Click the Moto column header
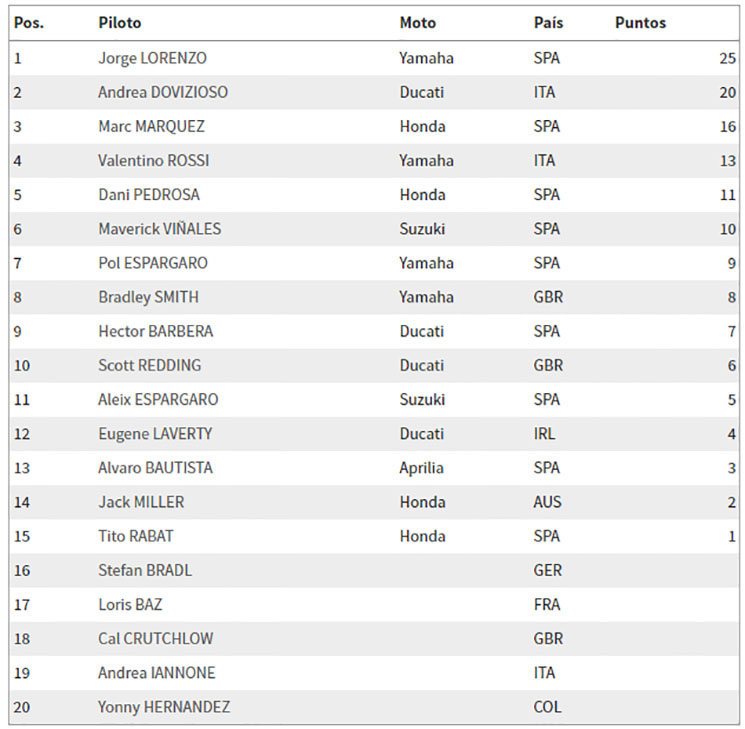Viewport: 745px width, 729px height. [418, 23]
